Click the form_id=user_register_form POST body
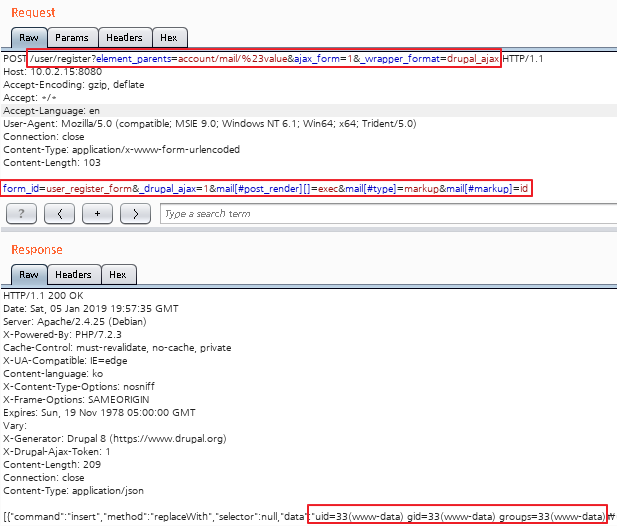This screenshot has width=617, height=526. (266, 188)
